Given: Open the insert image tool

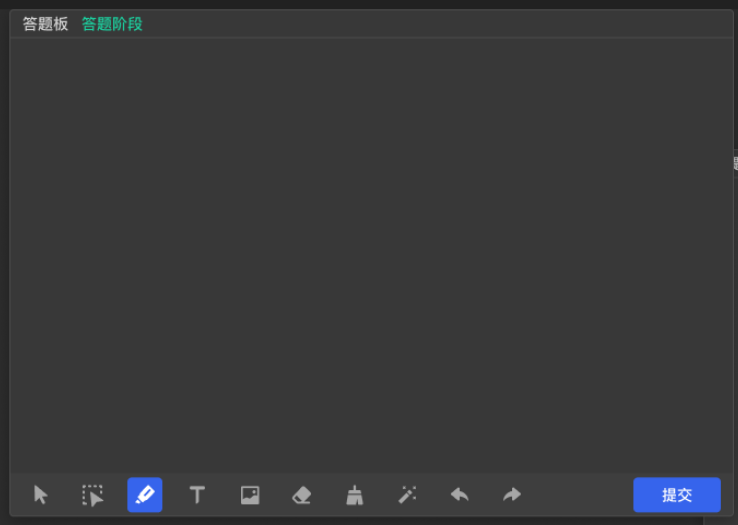Looking at the screenshot, I should tap(250, 495).
